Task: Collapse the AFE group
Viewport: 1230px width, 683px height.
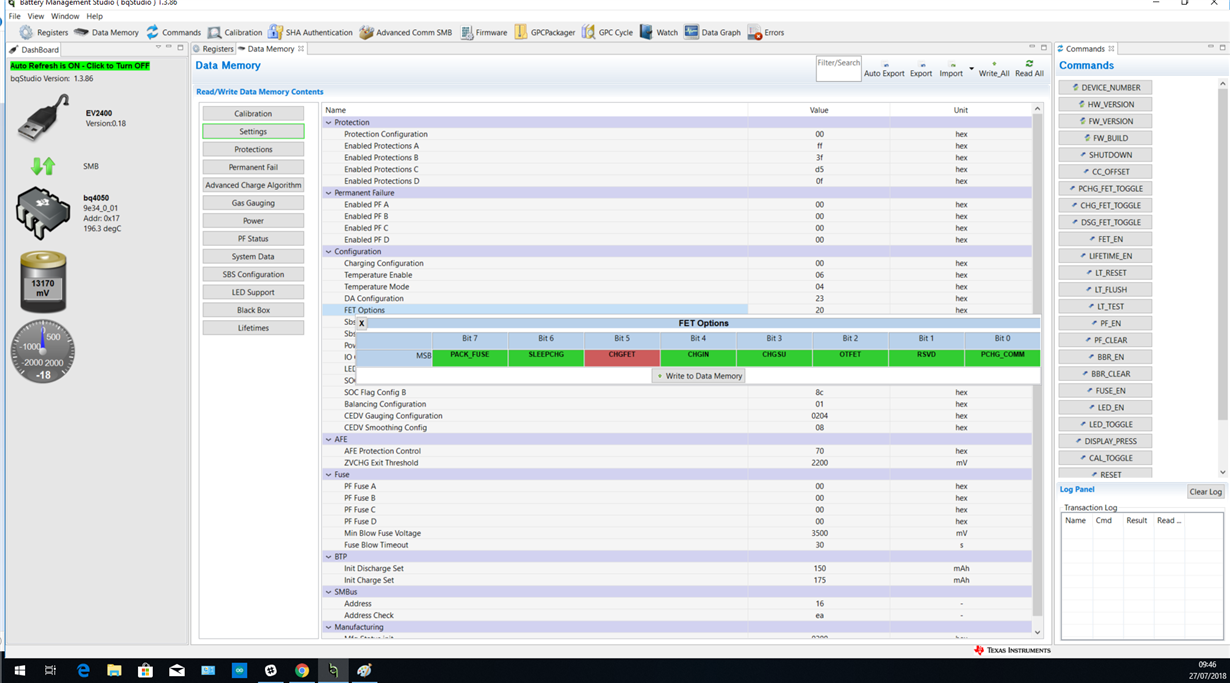Action: [x=328, y=439]
